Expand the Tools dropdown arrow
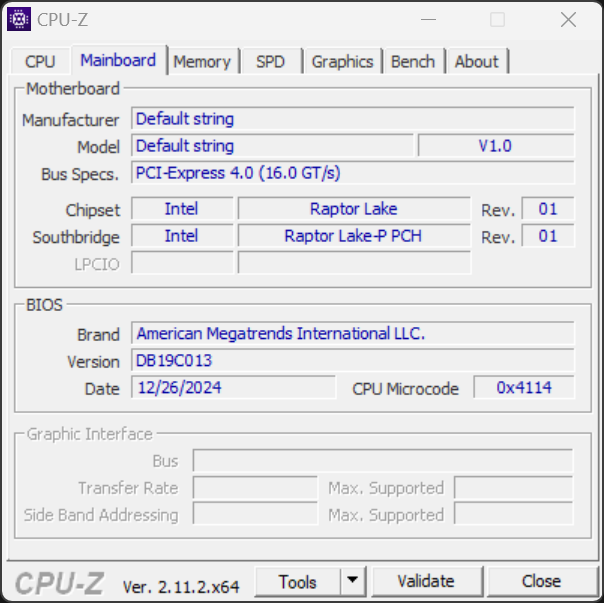The height and width of the screenshot is (603, 604). (352, 581)
